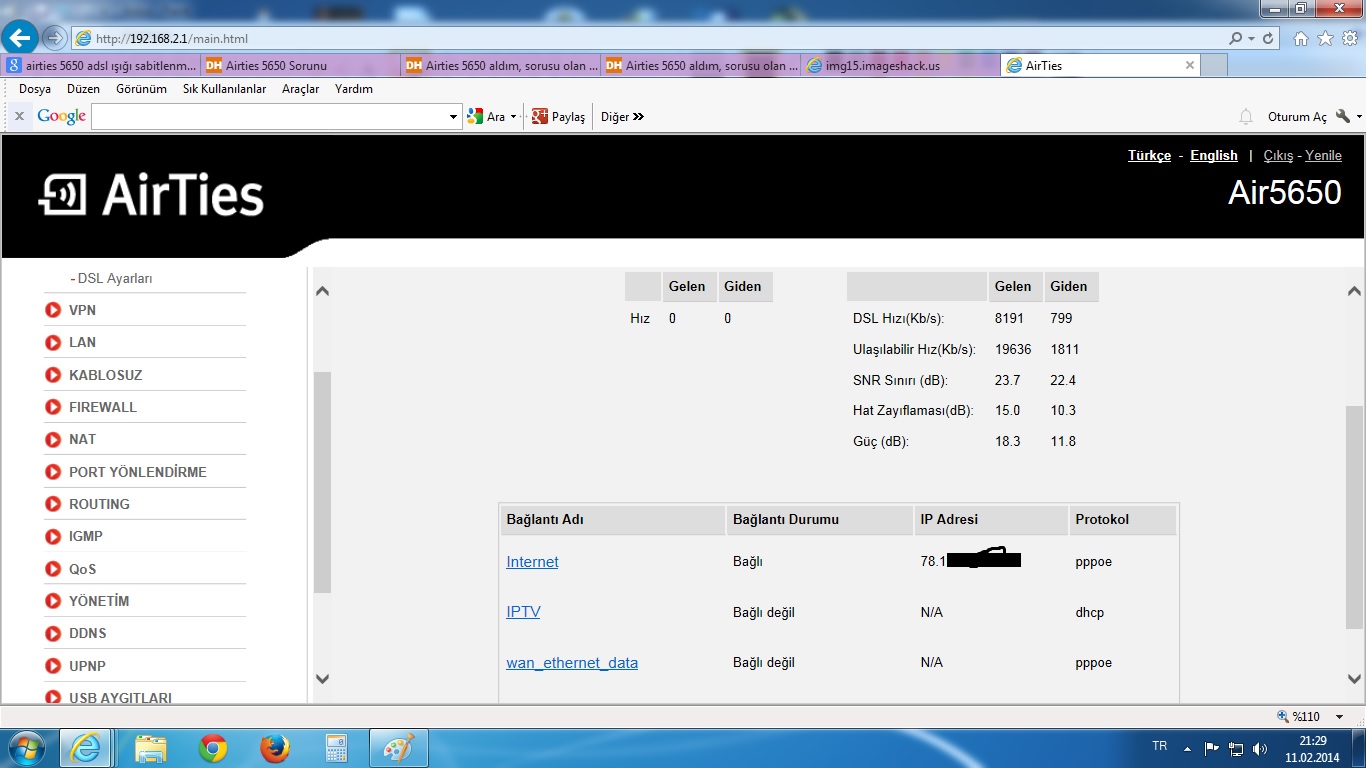Open the Internet connection link

(x=532, y=562)
